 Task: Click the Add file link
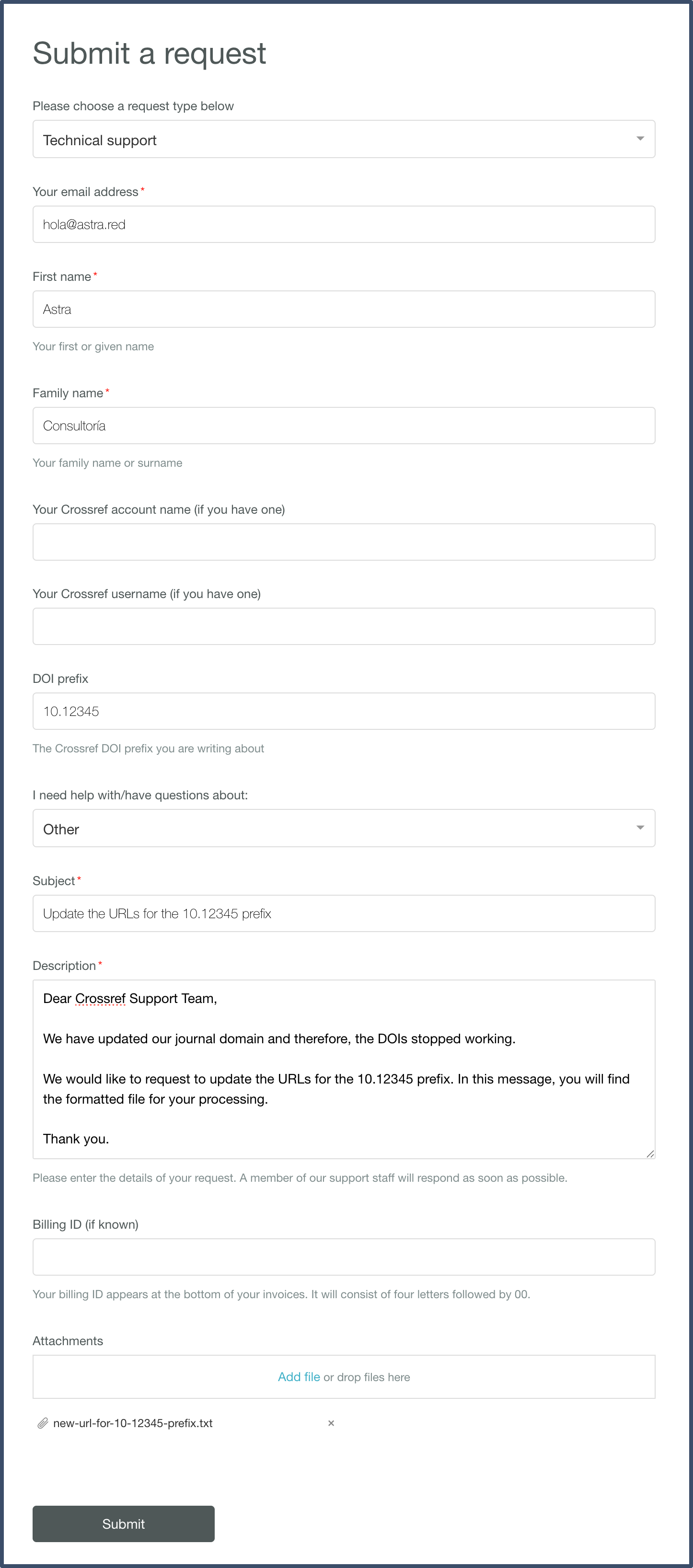[299, 1377]
